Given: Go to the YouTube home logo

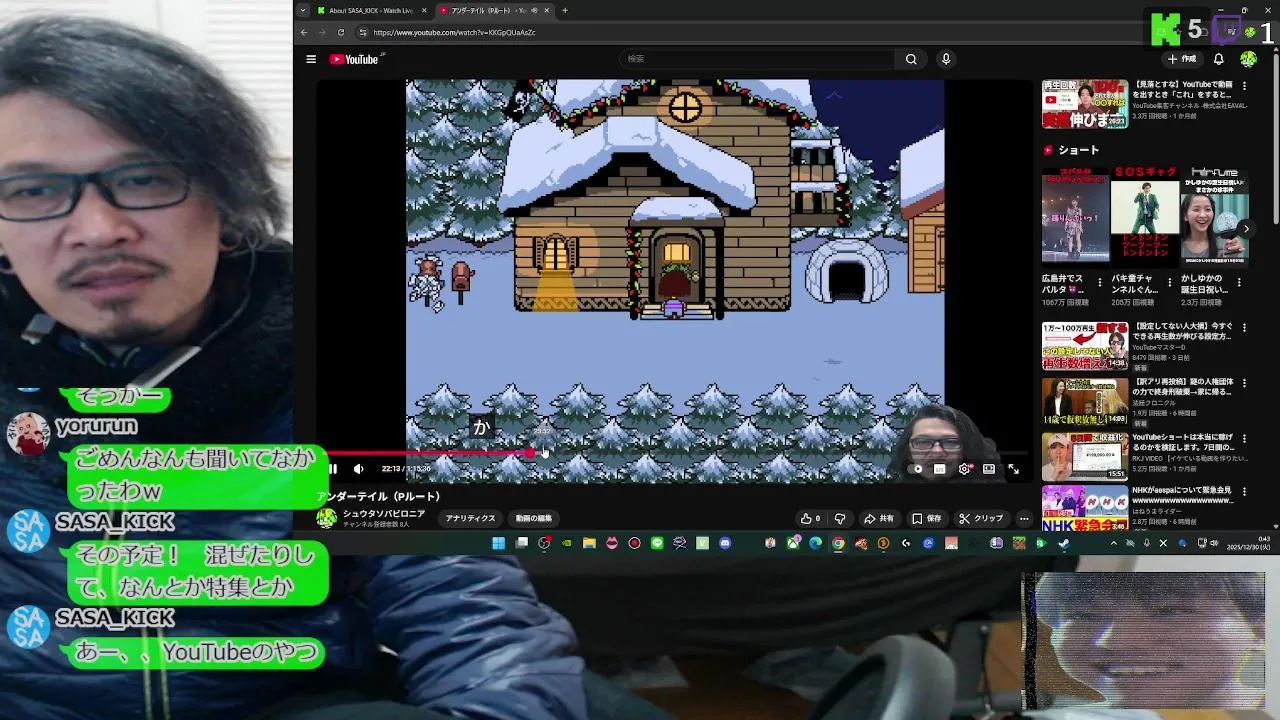Looking at the screenshot, I should 354,60.
